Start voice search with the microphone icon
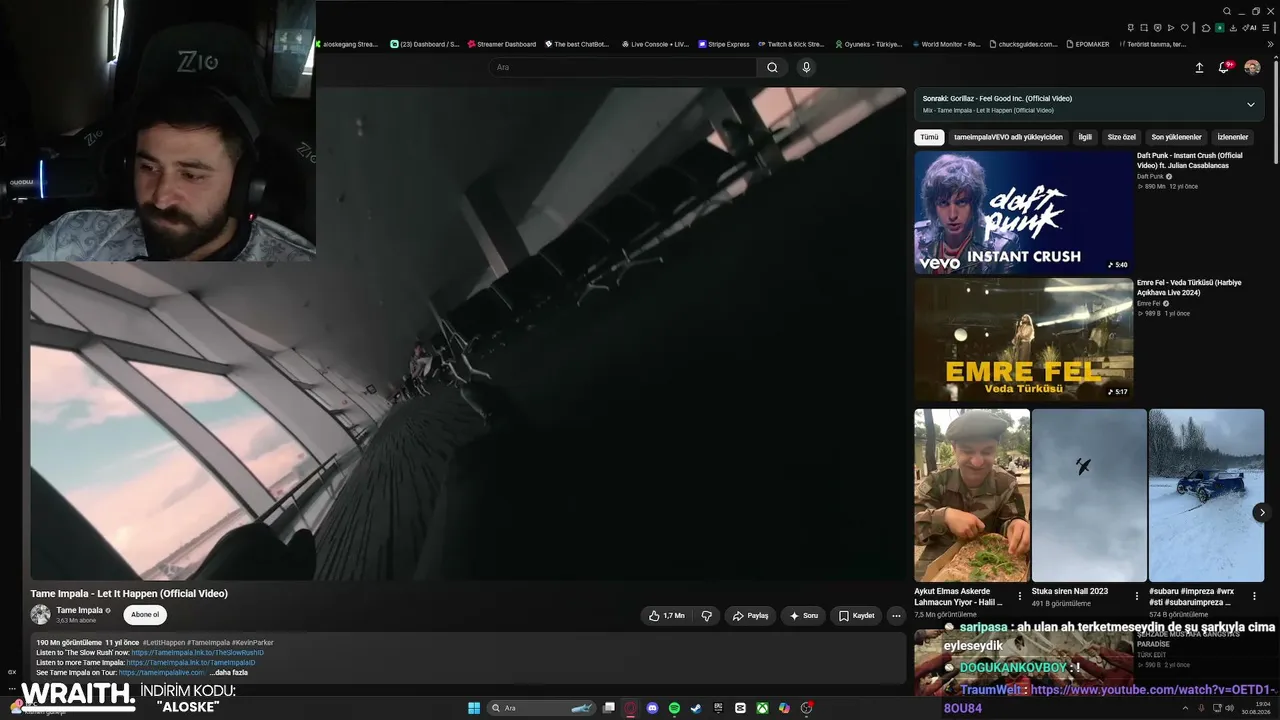The width and height of the screenshot is (1280, 720). [x=806, y=67]
